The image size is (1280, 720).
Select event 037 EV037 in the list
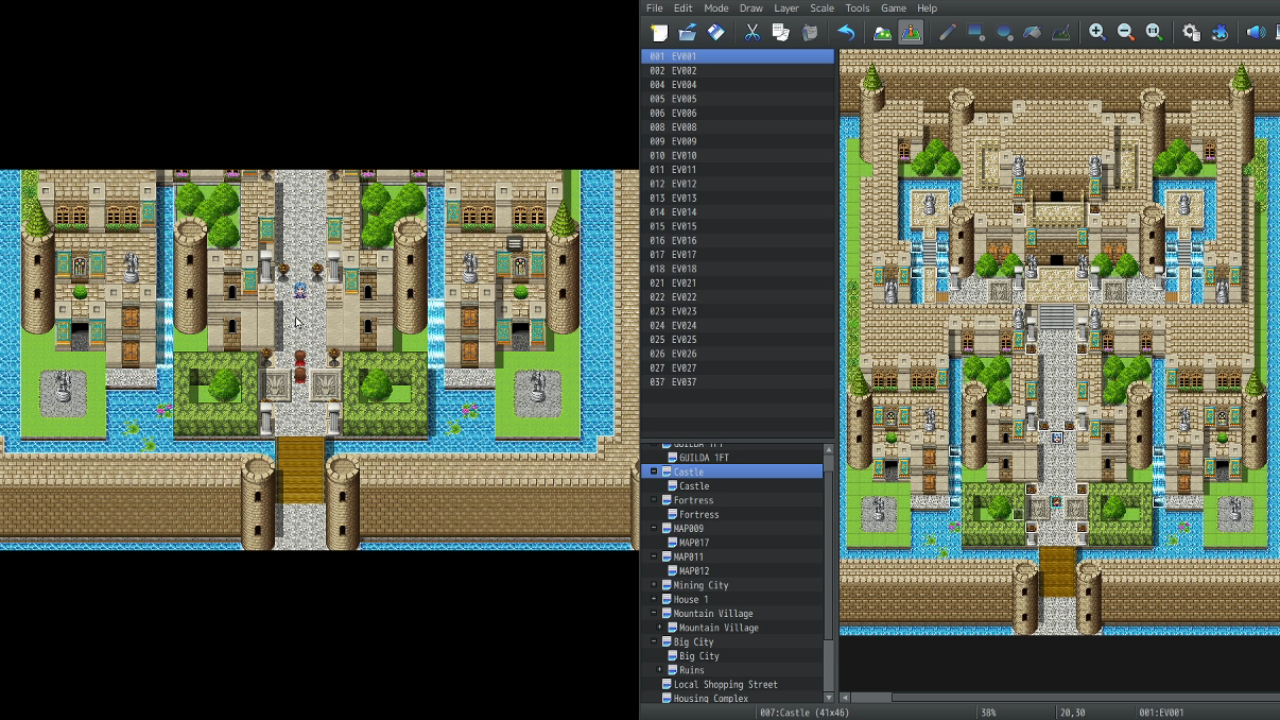[737, 382]
